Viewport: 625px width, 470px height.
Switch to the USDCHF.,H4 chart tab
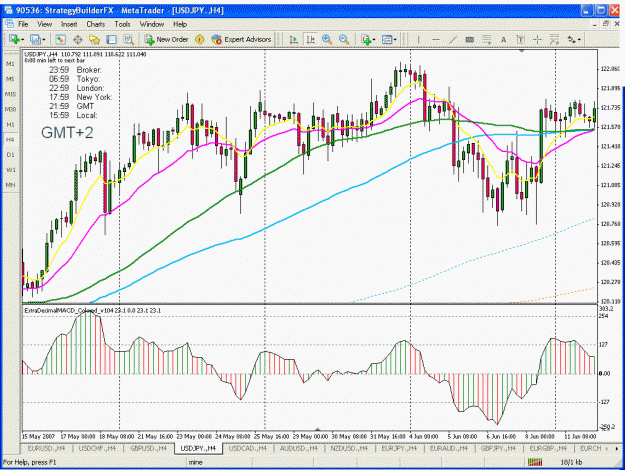click(97, 448)
